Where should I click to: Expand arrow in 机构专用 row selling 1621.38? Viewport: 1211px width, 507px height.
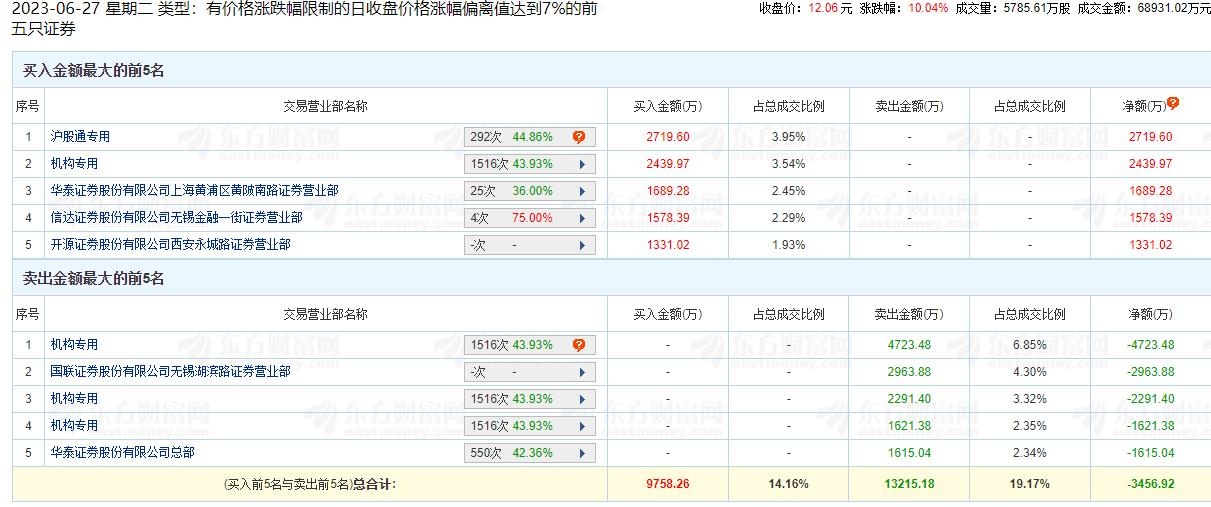(581, 426)
